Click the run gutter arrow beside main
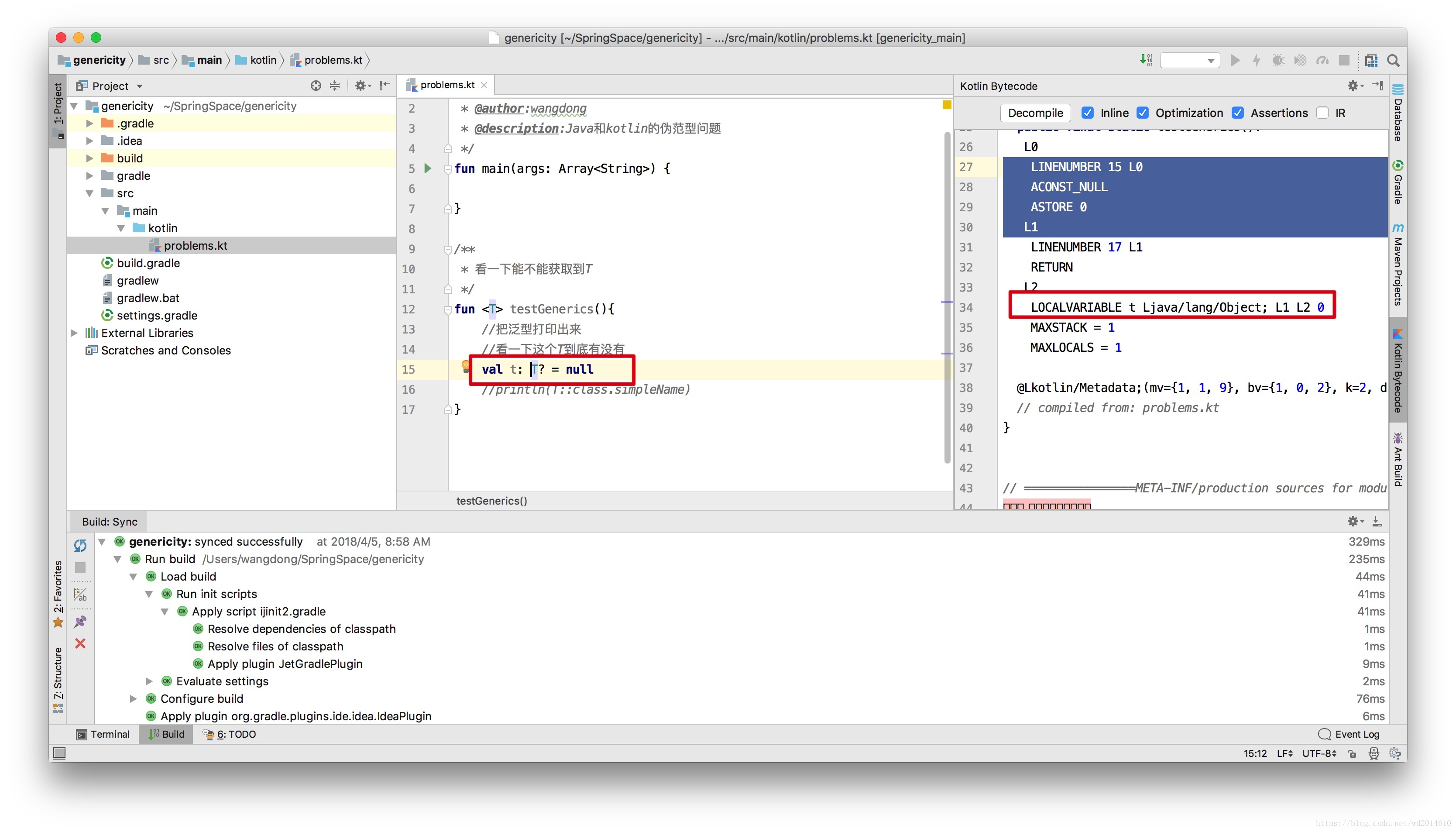This screenshot has height=832, width=1456. (x=428, y=168)
